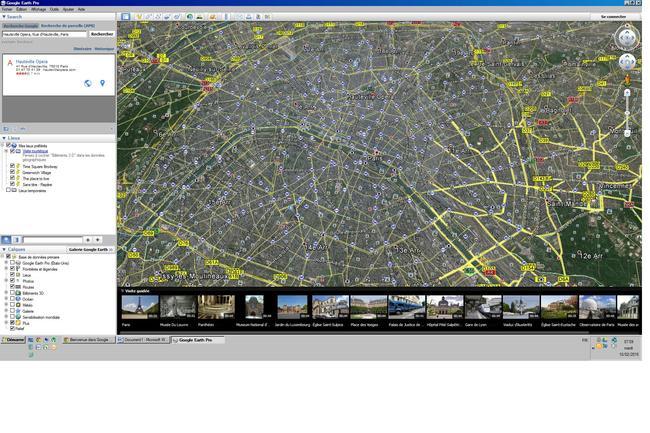650x433 pixels.
Task: Select the Ruler measurement tool
Action: click(x=226, y=17)
